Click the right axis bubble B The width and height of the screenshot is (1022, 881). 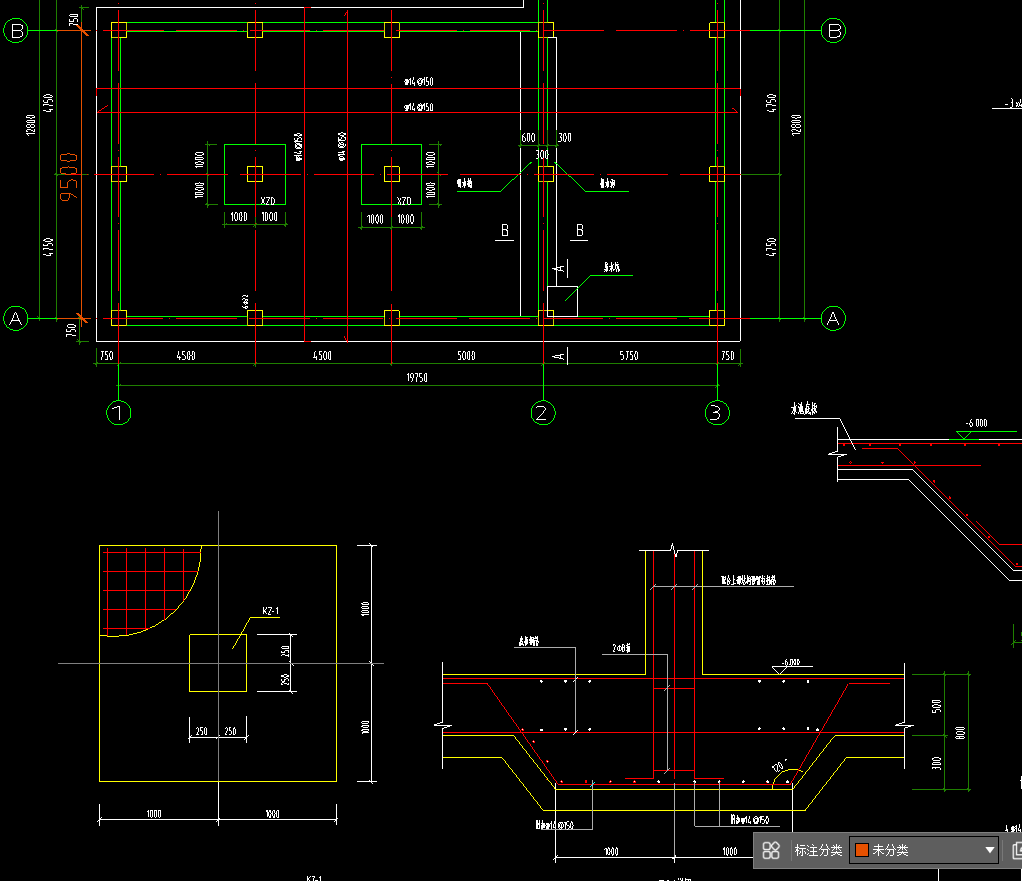coord(833,31)
